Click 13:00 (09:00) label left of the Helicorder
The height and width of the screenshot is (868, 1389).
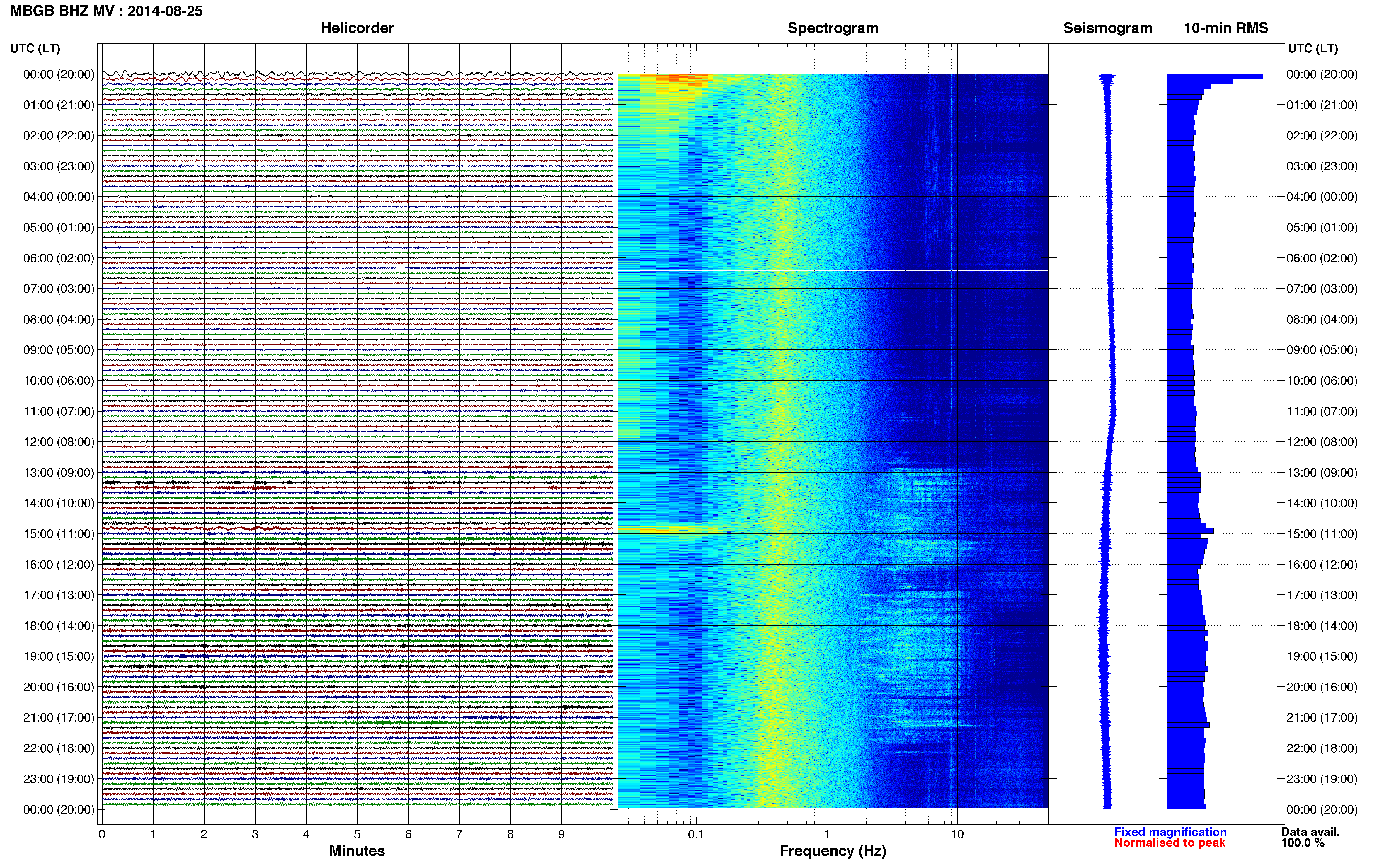tap(59, 473)
